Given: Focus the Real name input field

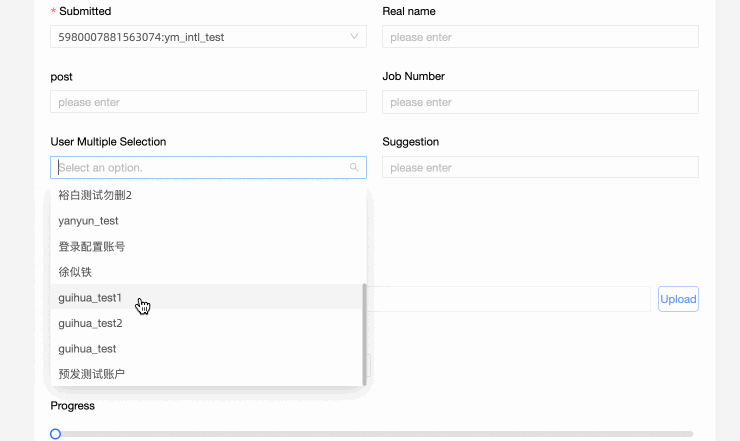Looking at the screenshot, I should click(540, 37).
